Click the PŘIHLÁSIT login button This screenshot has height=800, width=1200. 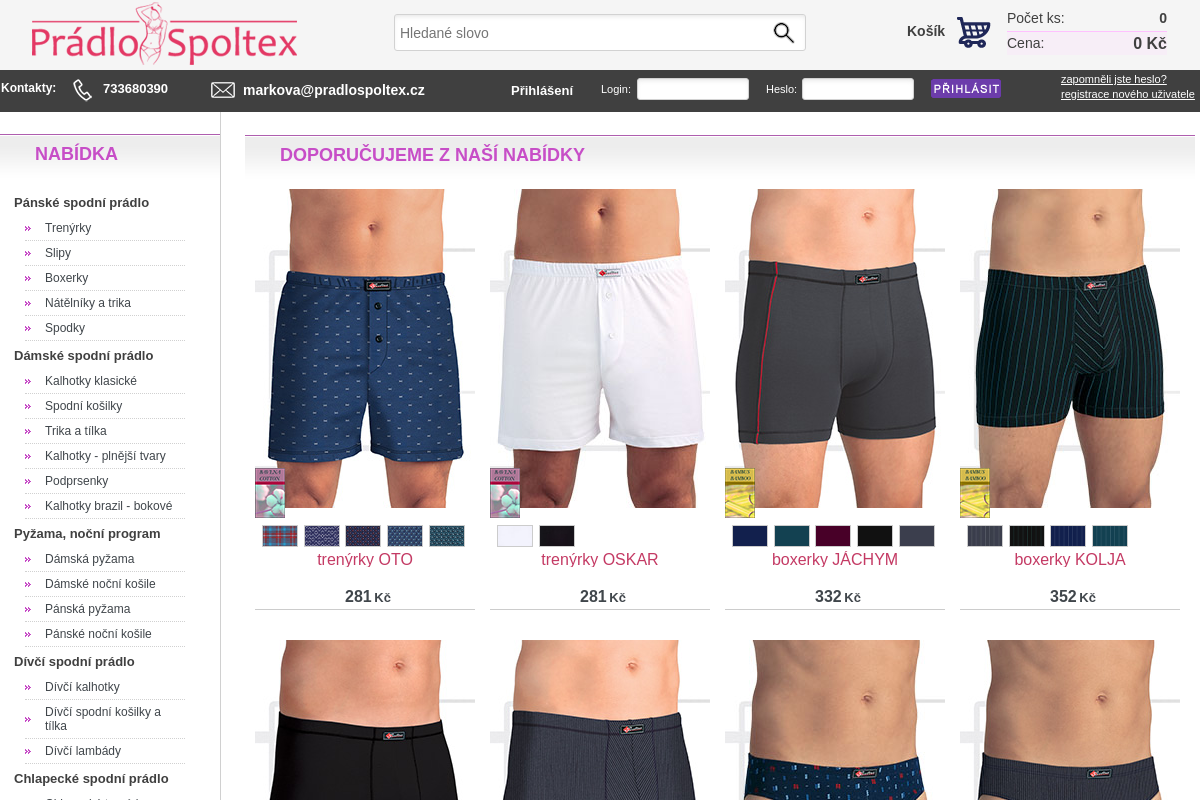(966, 89)
